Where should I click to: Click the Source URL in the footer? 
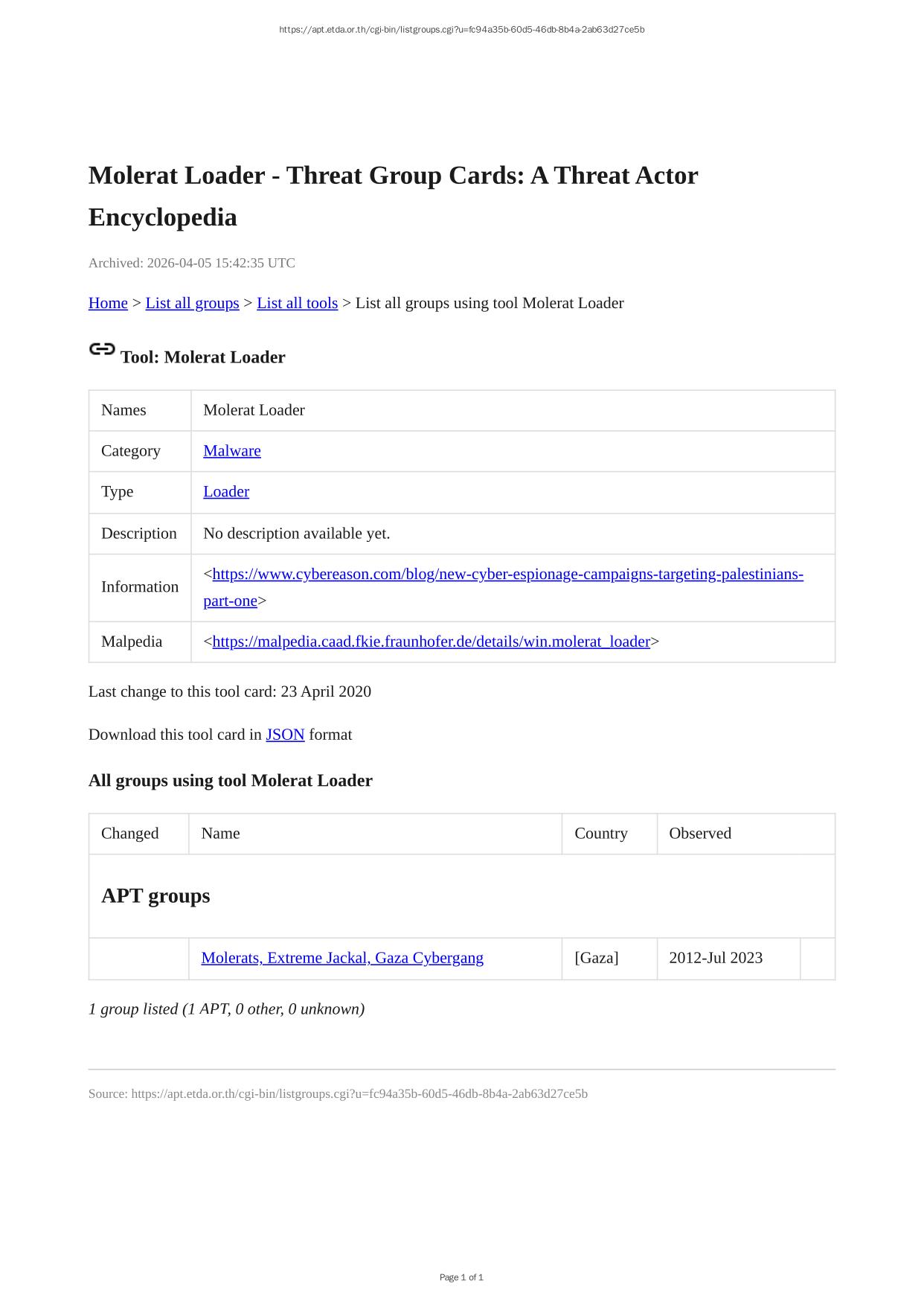click(359, 1093)
